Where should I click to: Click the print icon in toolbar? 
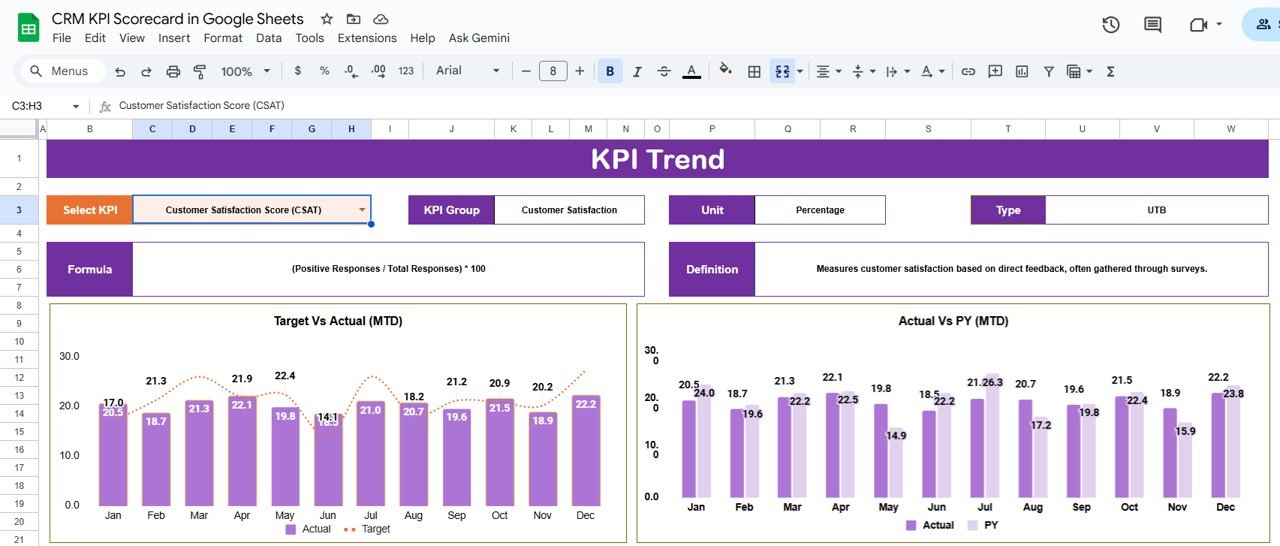click(x=173, y=71)
